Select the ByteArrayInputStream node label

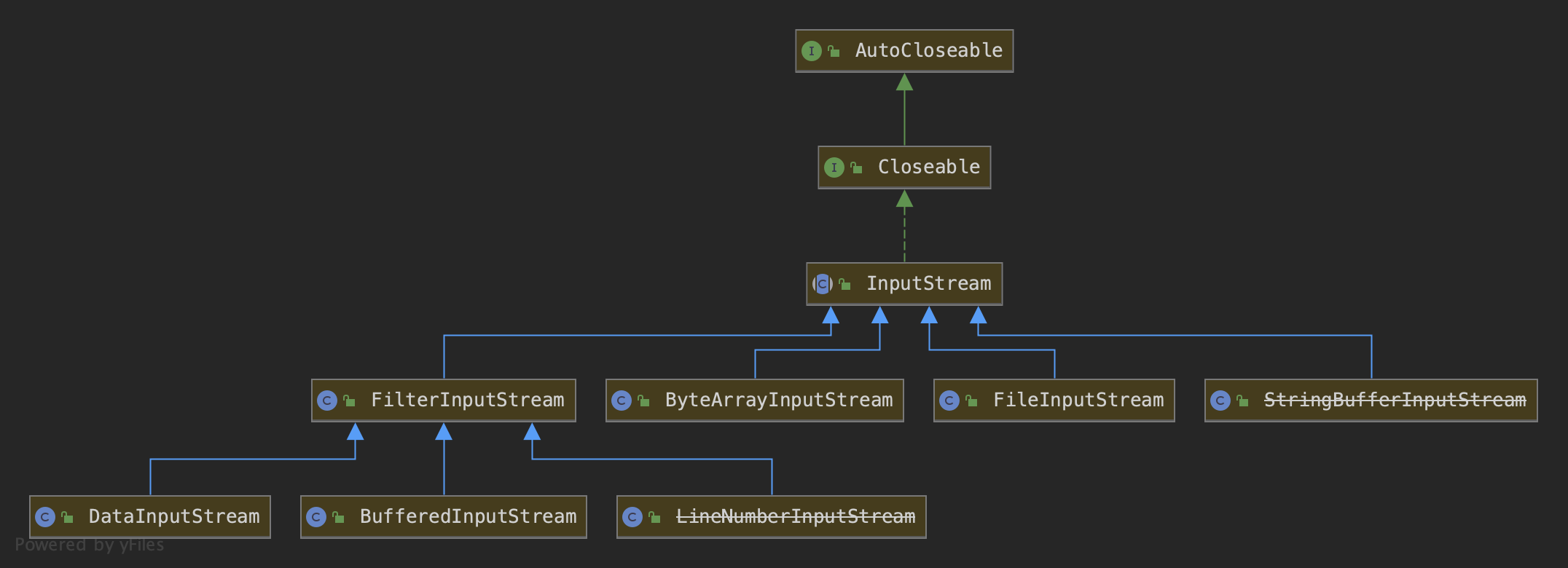[x=779, y=400]
